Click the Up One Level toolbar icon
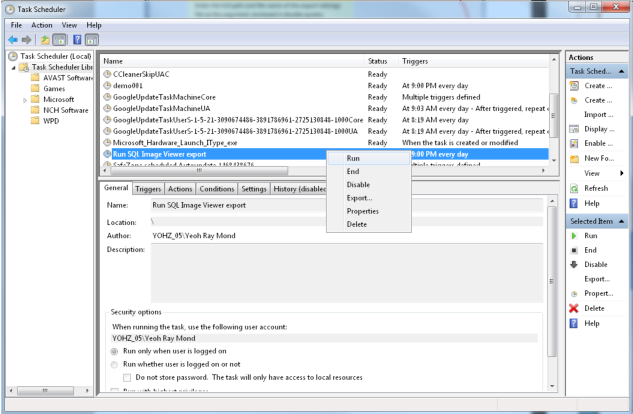 point(45,39)
